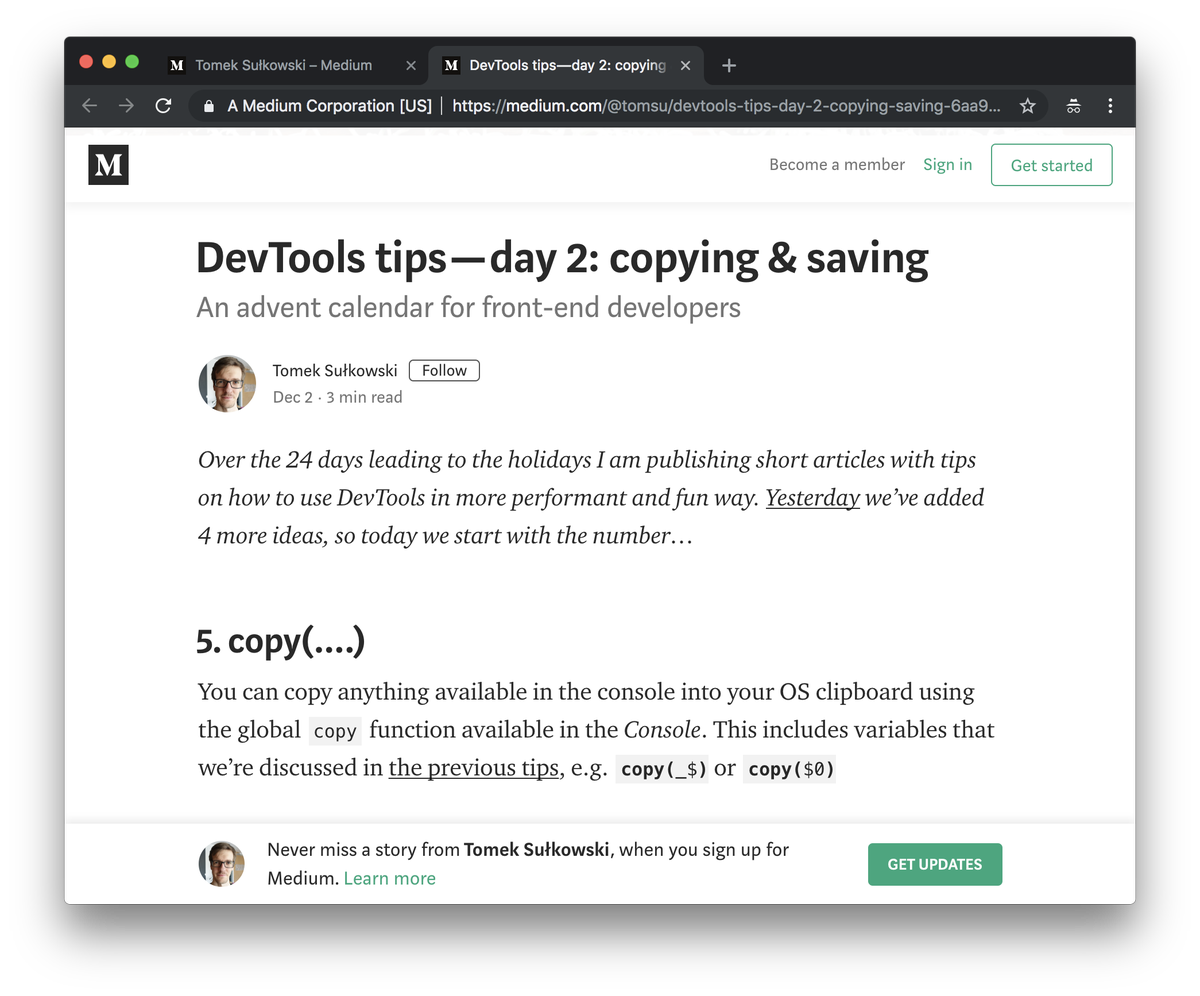The width and height of the screenshot is (1200, 996).
Task: Click the A Medium Corporation [US] certificate label
Action: pyautogui.click(x=329, y=106)
